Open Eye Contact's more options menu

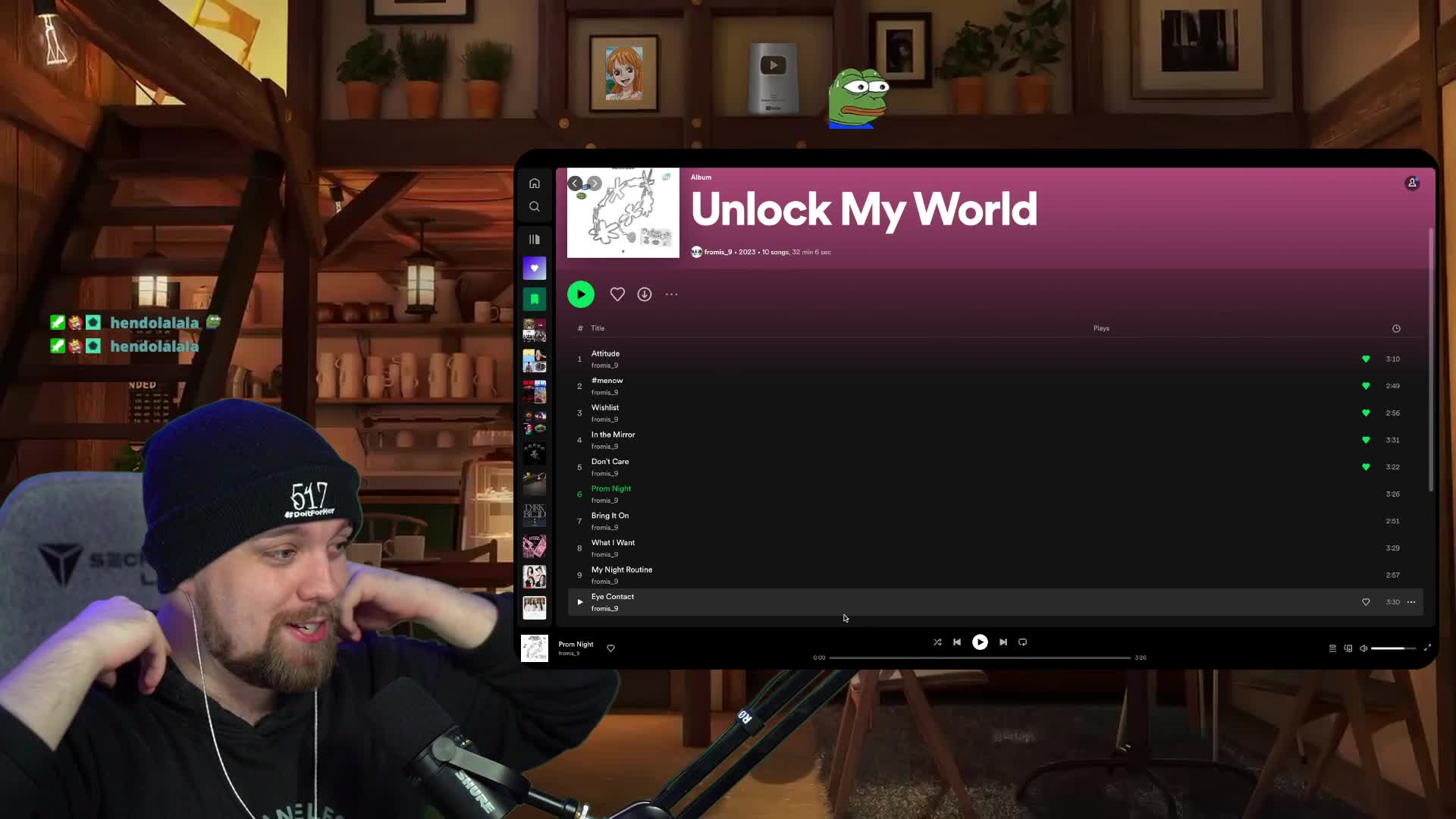coord(1411,601)
